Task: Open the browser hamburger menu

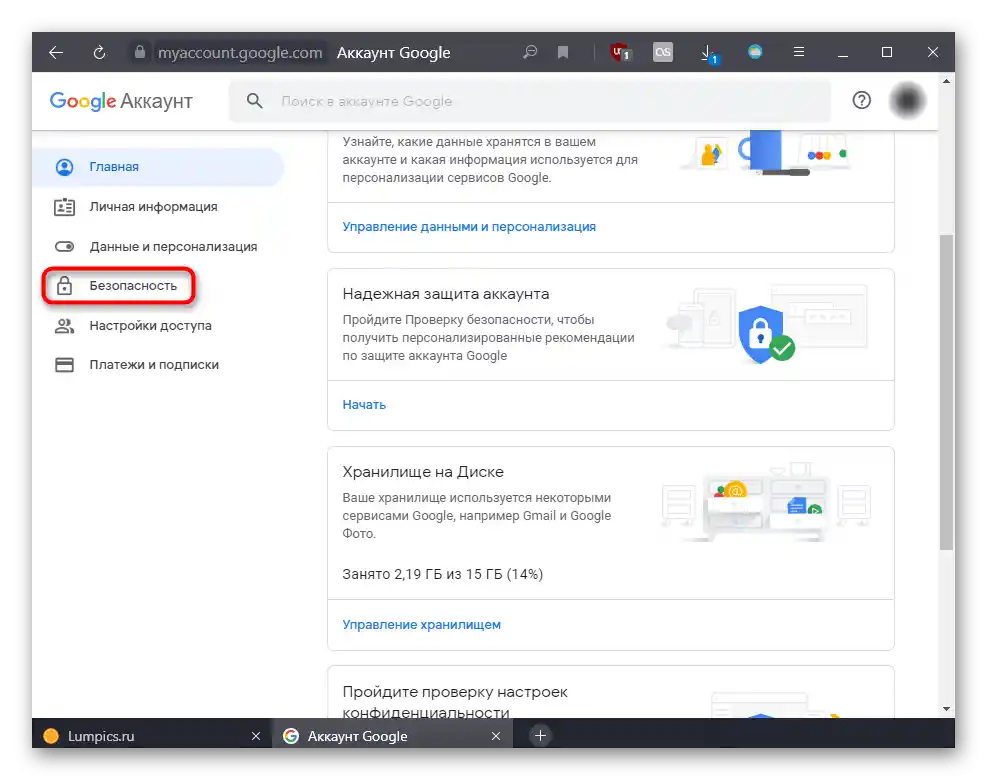Action: point(799,52)
